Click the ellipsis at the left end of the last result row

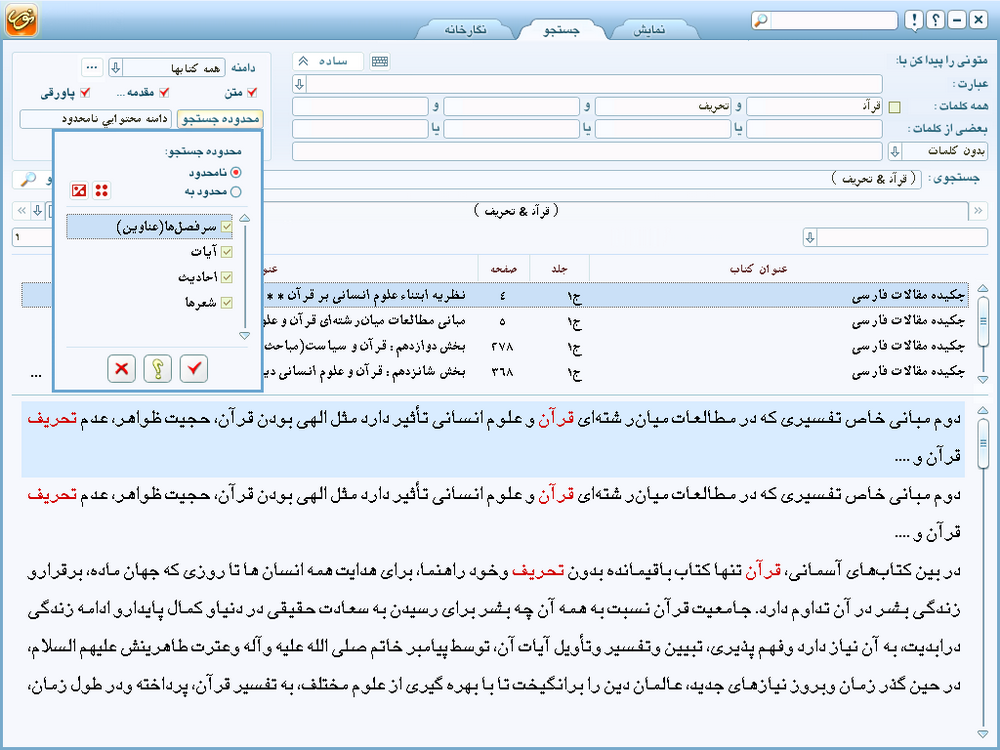36,374
